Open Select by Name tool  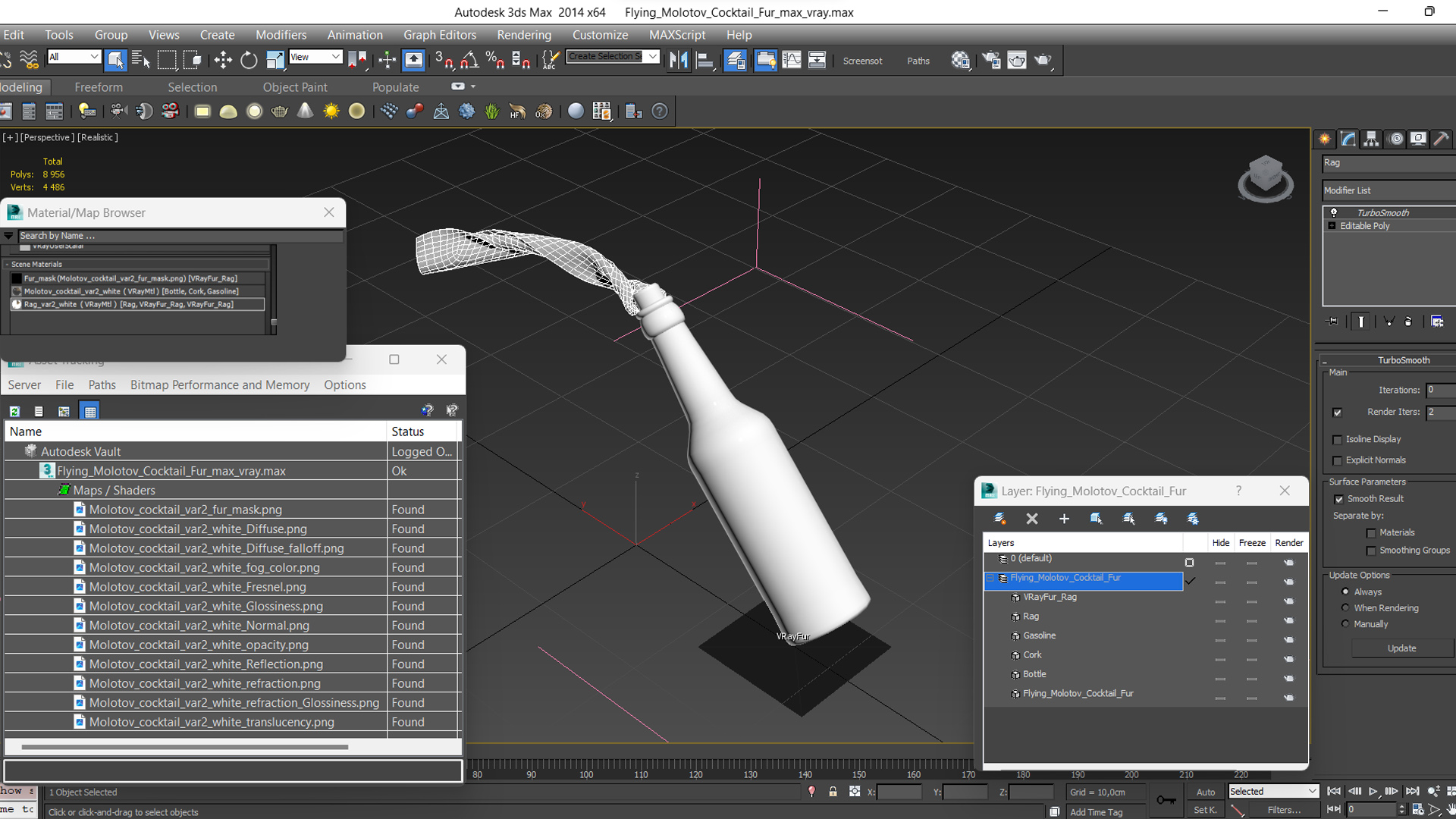click(x=141, y=60)
